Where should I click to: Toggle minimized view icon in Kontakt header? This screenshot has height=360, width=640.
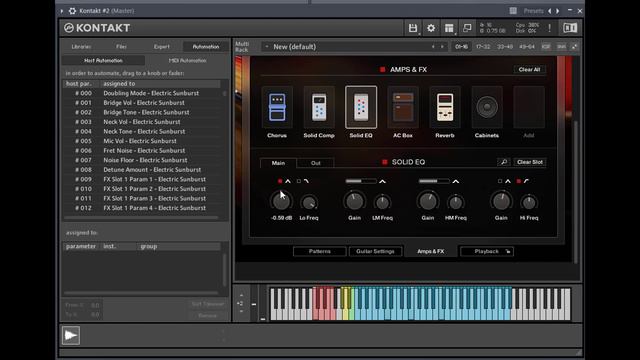(x=467, y=28)
